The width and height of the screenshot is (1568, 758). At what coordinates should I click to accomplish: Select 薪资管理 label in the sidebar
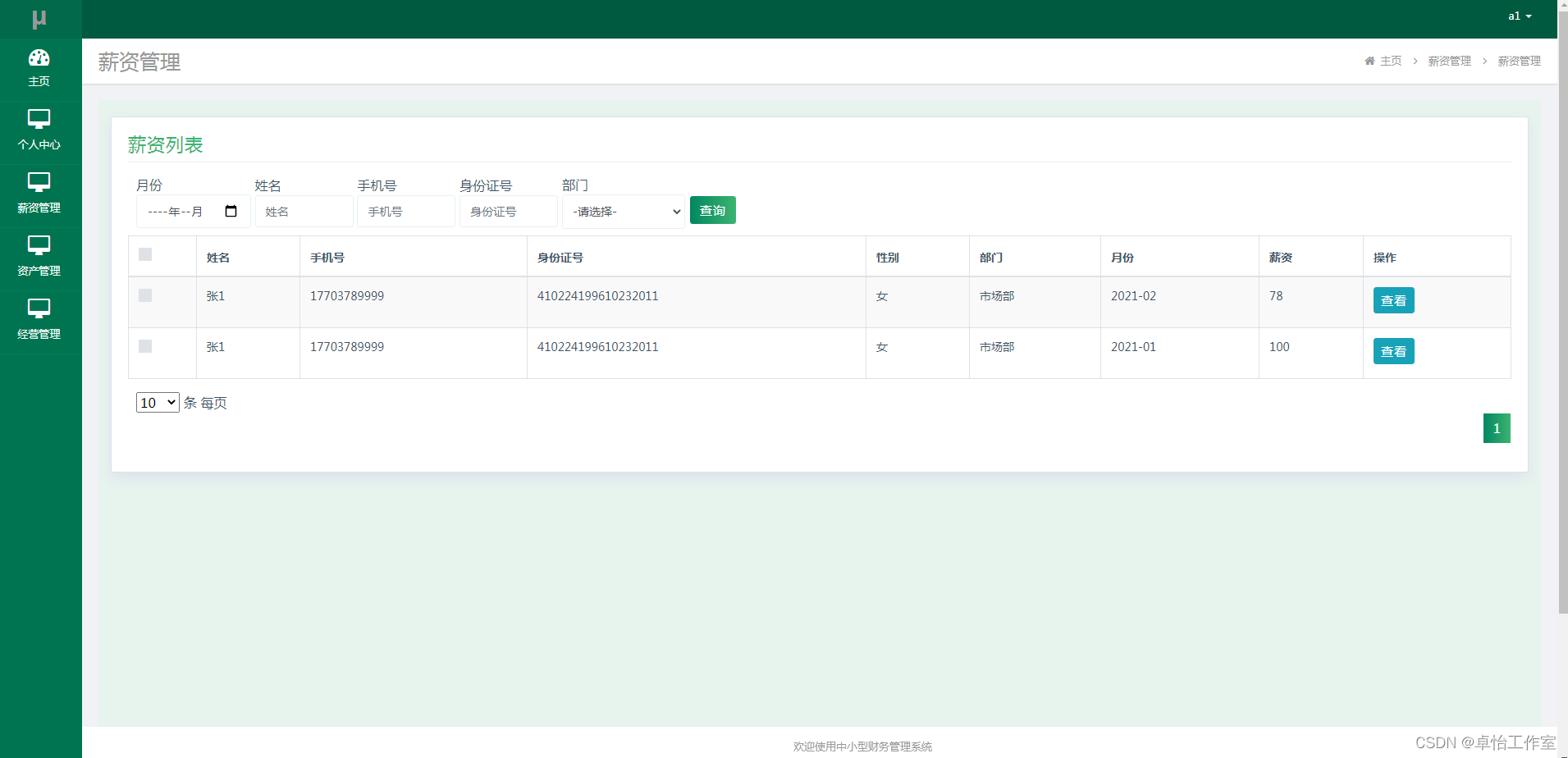click(39, 208)
